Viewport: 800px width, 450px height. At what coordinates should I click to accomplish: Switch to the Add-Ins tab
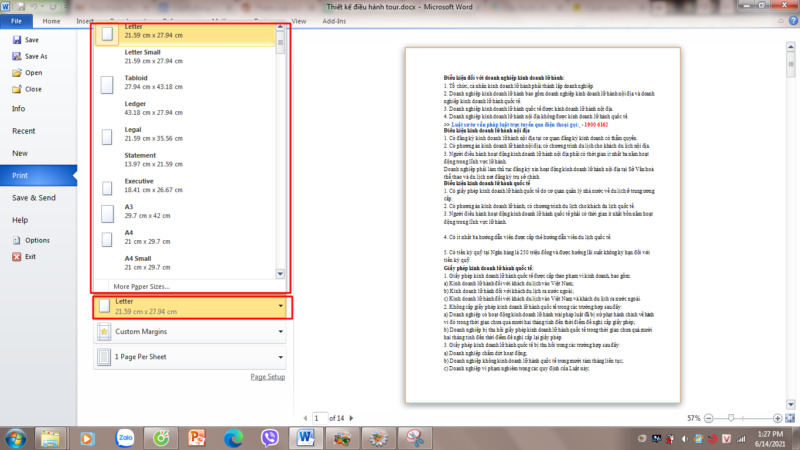334,21
